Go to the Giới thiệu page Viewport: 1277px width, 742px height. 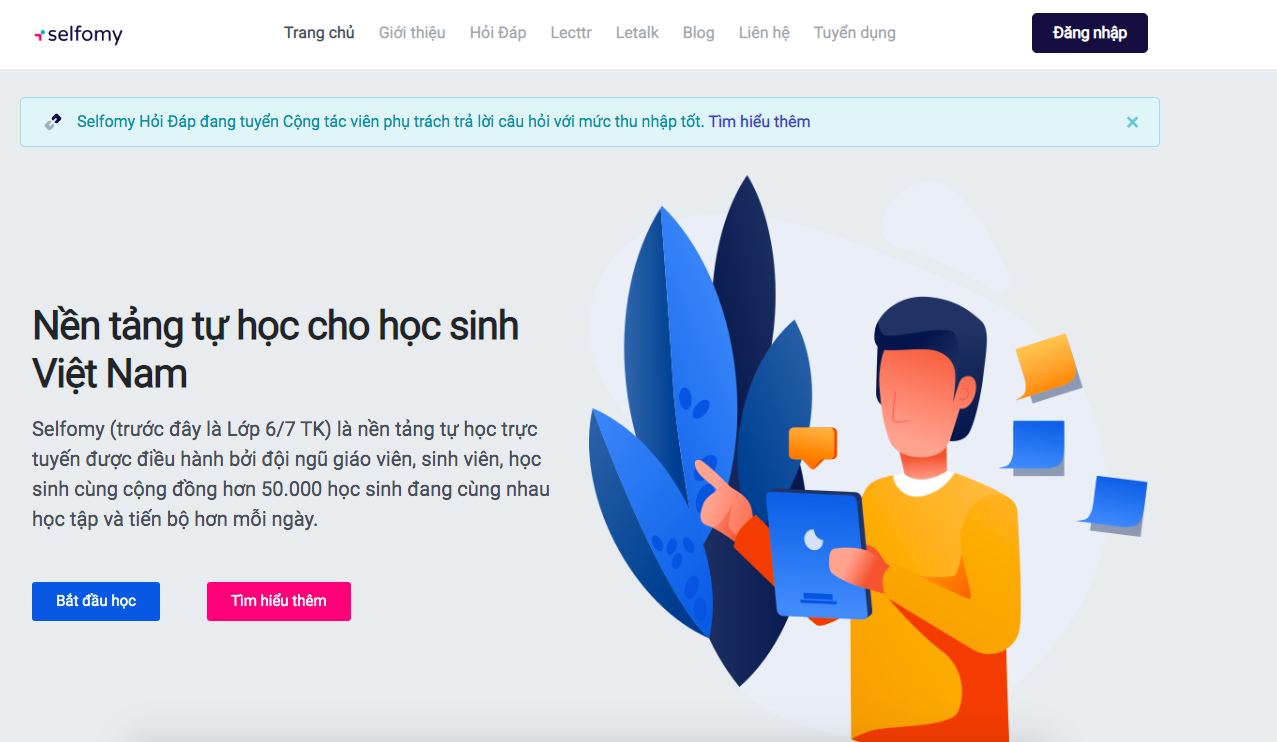[412, 33]
